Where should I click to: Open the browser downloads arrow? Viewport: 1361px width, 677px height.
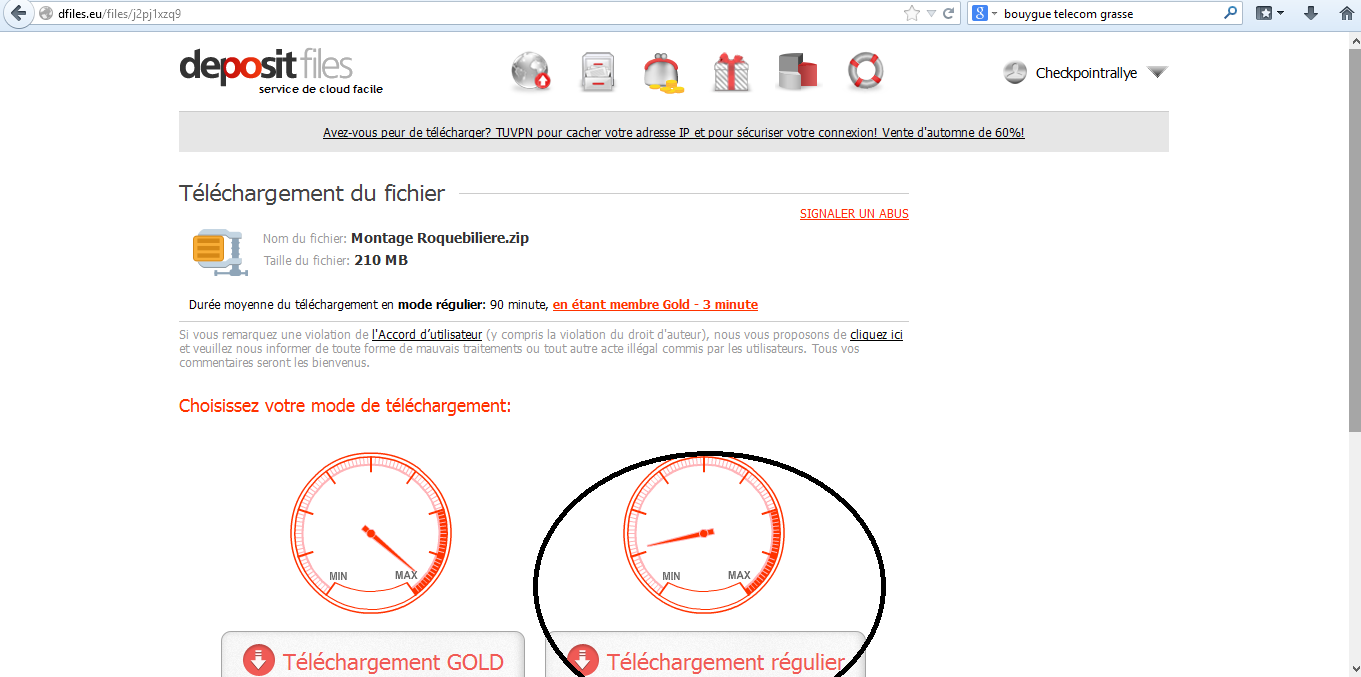point(1312,14)
